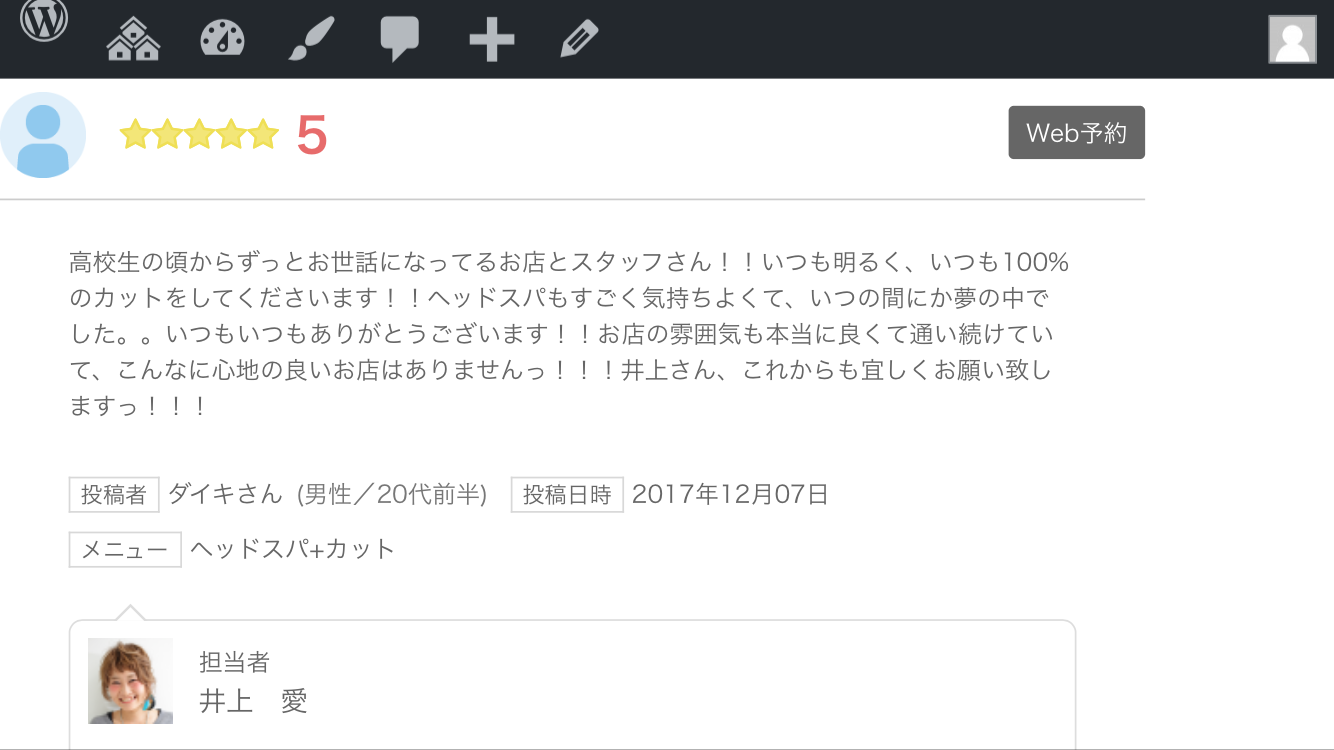Select the 投稿者 label tag
This screenshot has width=1334, height=750.
pos(114,495)
